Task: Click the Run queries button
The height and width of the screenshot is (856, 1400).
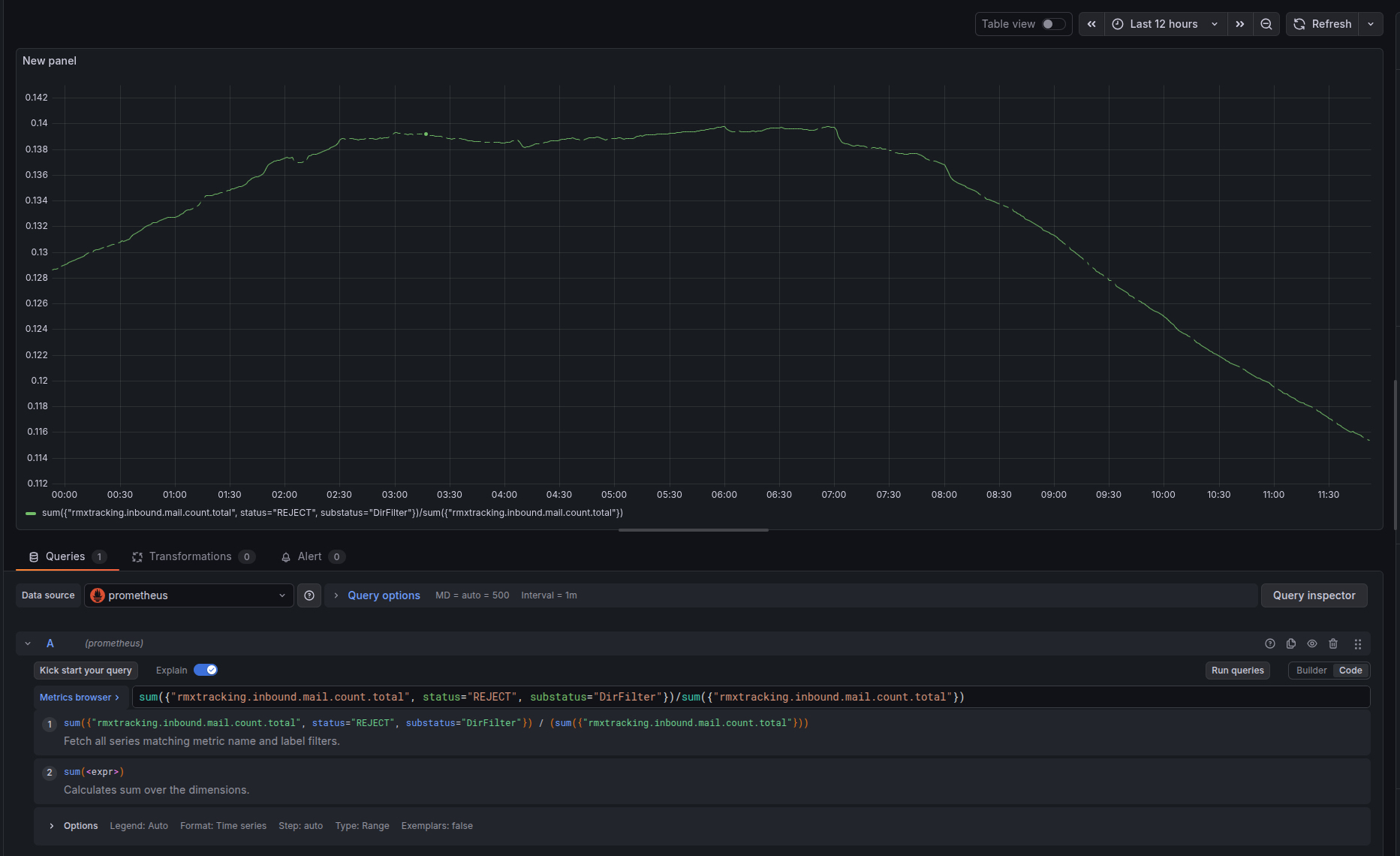Action: pyautogui.click(x=1237, y=670)
